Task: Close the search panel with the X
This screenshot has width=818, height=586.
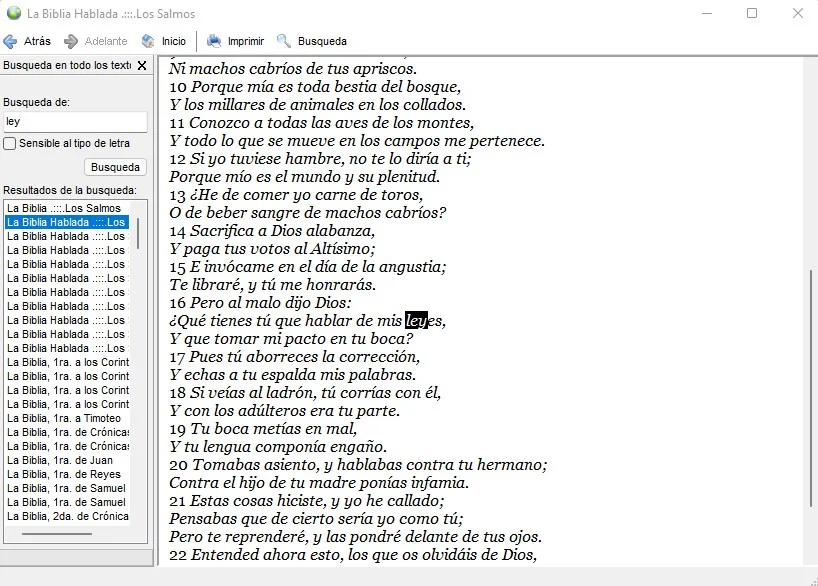Action: (142, 66)
